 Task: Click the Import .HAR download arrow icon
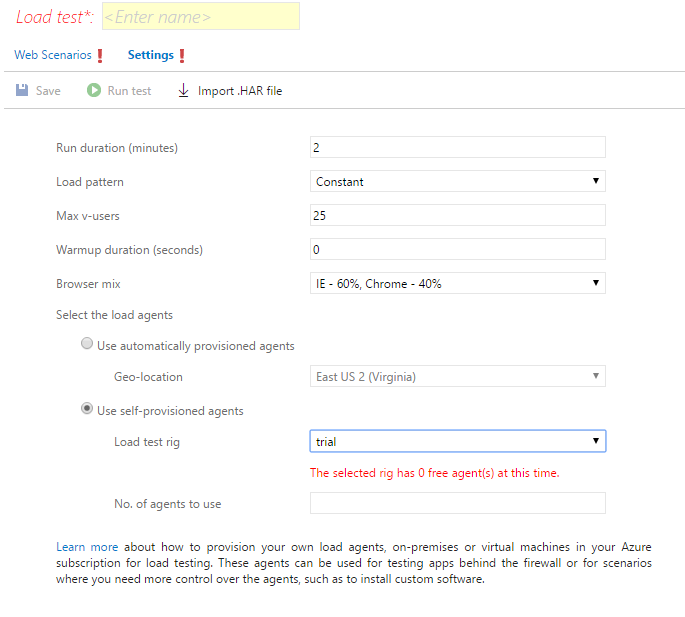click(183, 90)
